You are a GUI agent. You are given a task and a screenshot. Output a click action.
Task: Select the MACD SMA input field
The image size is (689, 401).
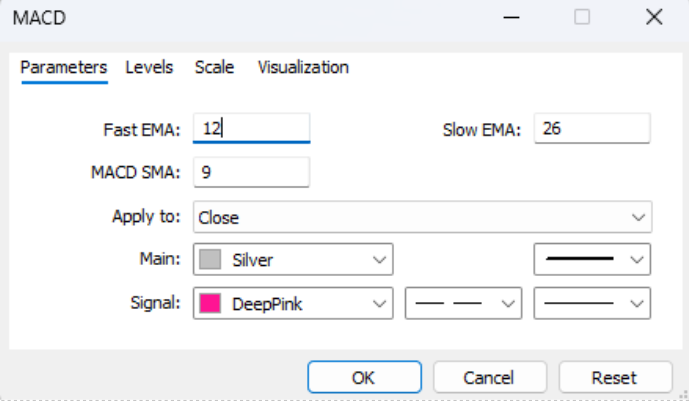tap(252, 172)
